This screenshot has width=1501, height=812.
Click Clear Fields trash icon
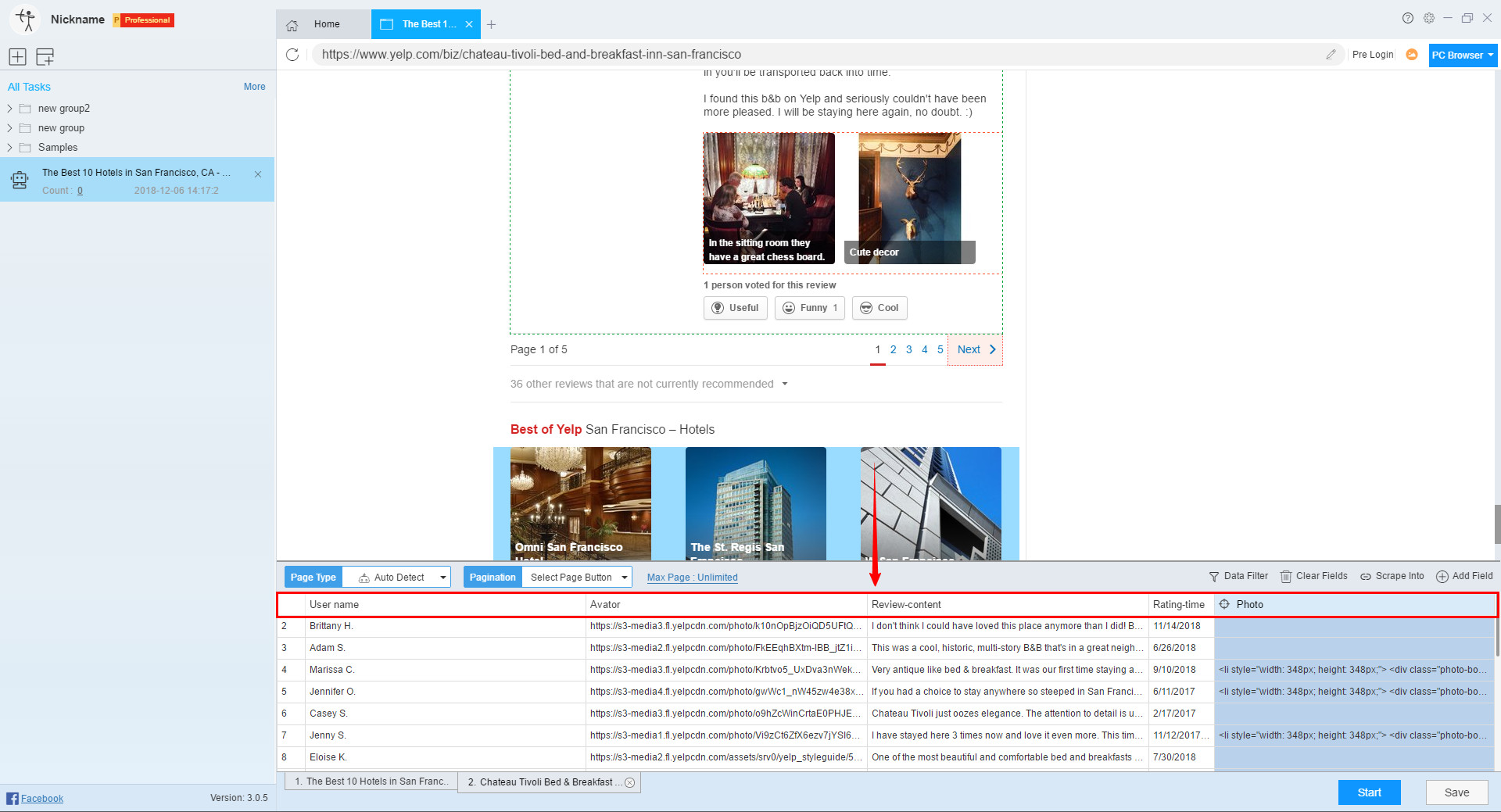click(x=1286, y=577)
